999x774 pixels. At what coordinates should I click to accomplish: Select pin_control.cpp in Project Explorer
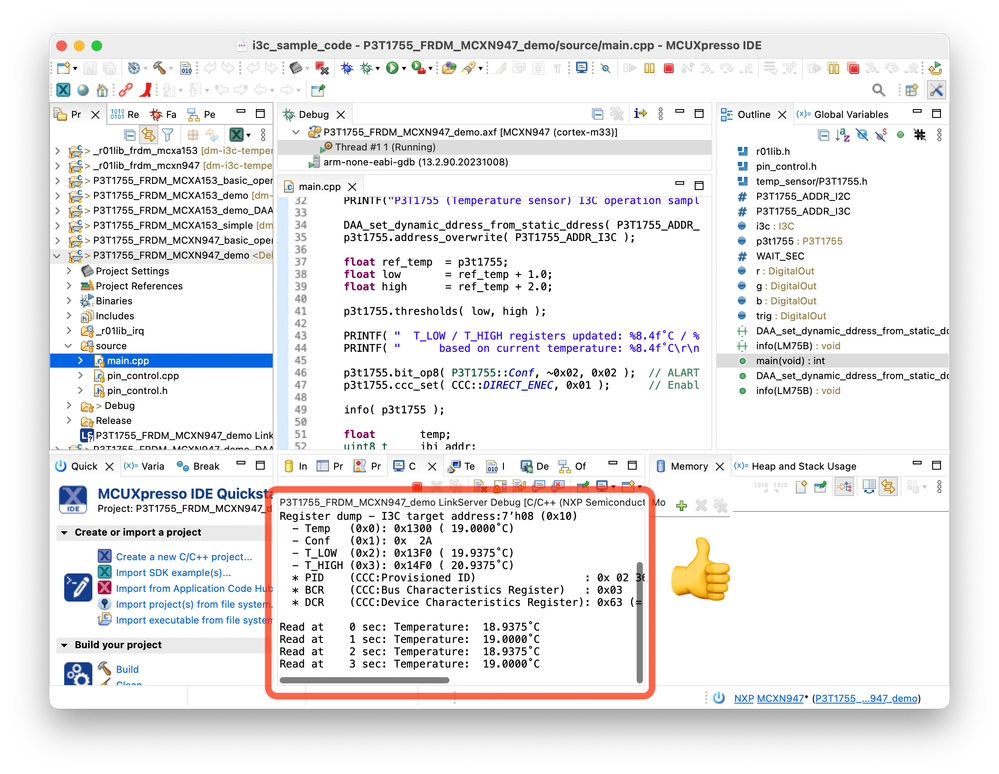[143, 376]
